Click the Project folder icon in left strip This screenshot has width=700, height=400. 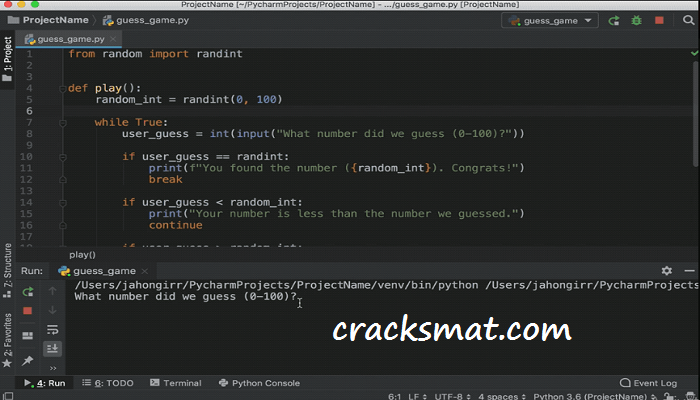point(7,79)
